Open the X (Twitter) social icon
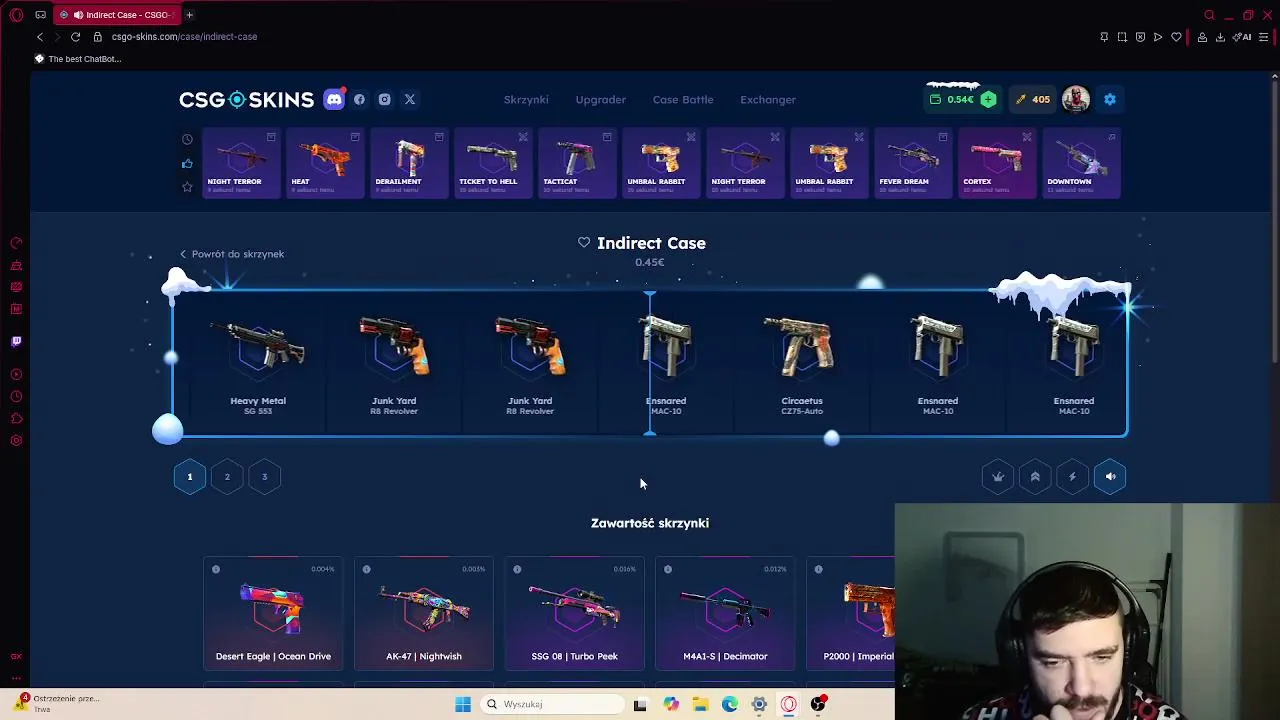Image resolution: width=1280 pixels, height=720 pixels. 409,99
